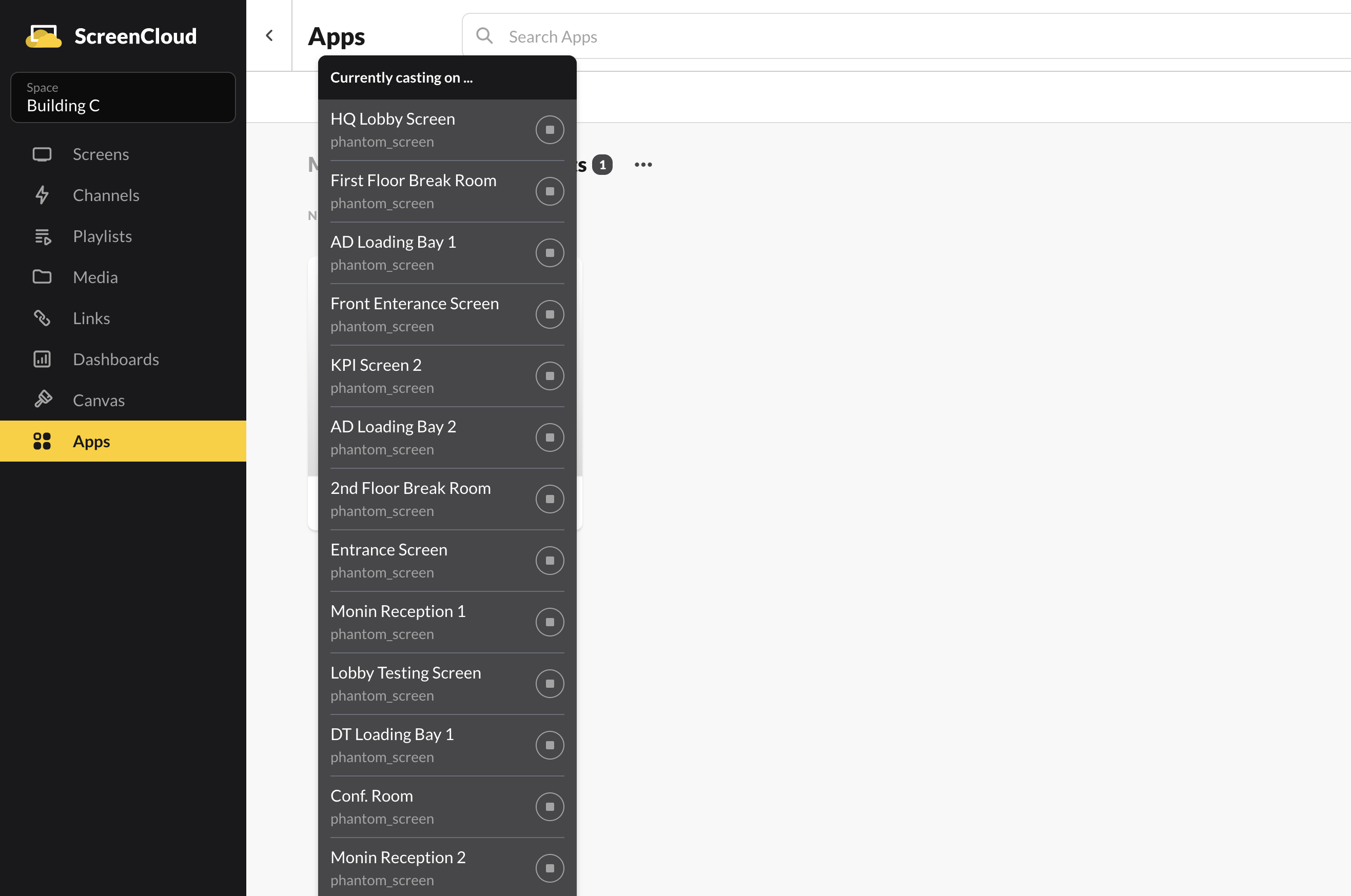Go to Screens in sidebar
1351x896 pixels.
tap(123, 154)
